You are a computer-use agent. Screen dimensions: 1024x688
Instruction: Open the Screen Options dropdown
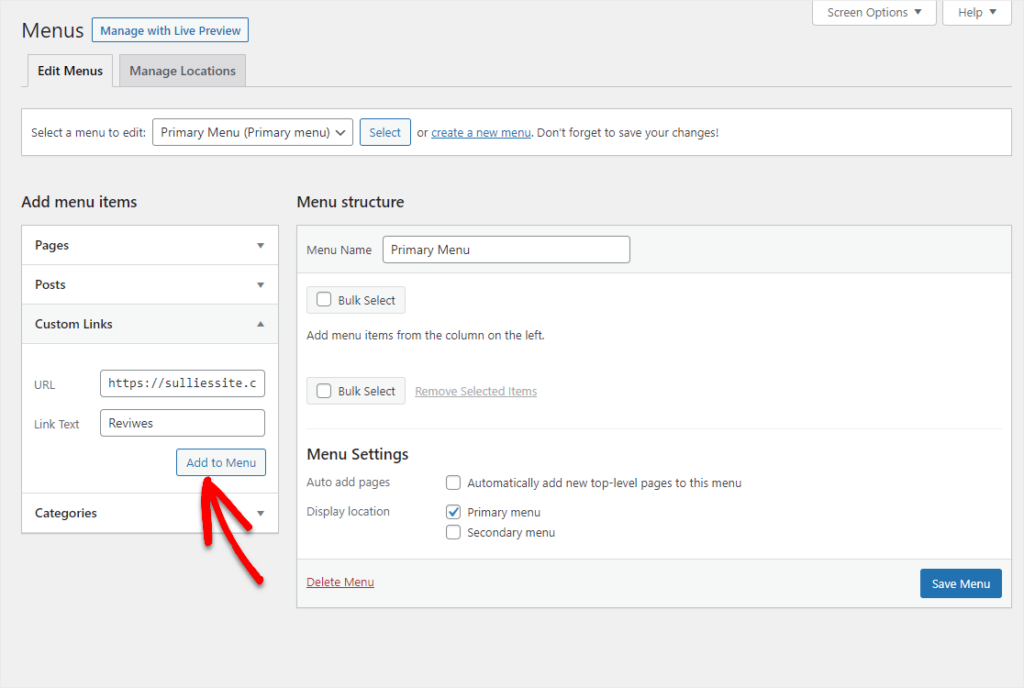(x=873, y=12)
